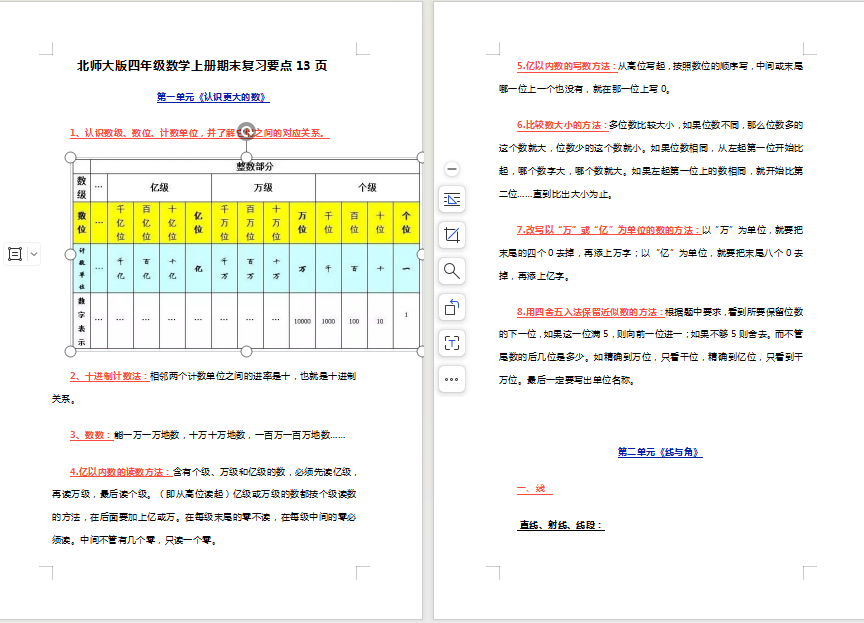Click the yellow '个位' cell in the table
Screen dimensions: 864x623
point(406,223)
